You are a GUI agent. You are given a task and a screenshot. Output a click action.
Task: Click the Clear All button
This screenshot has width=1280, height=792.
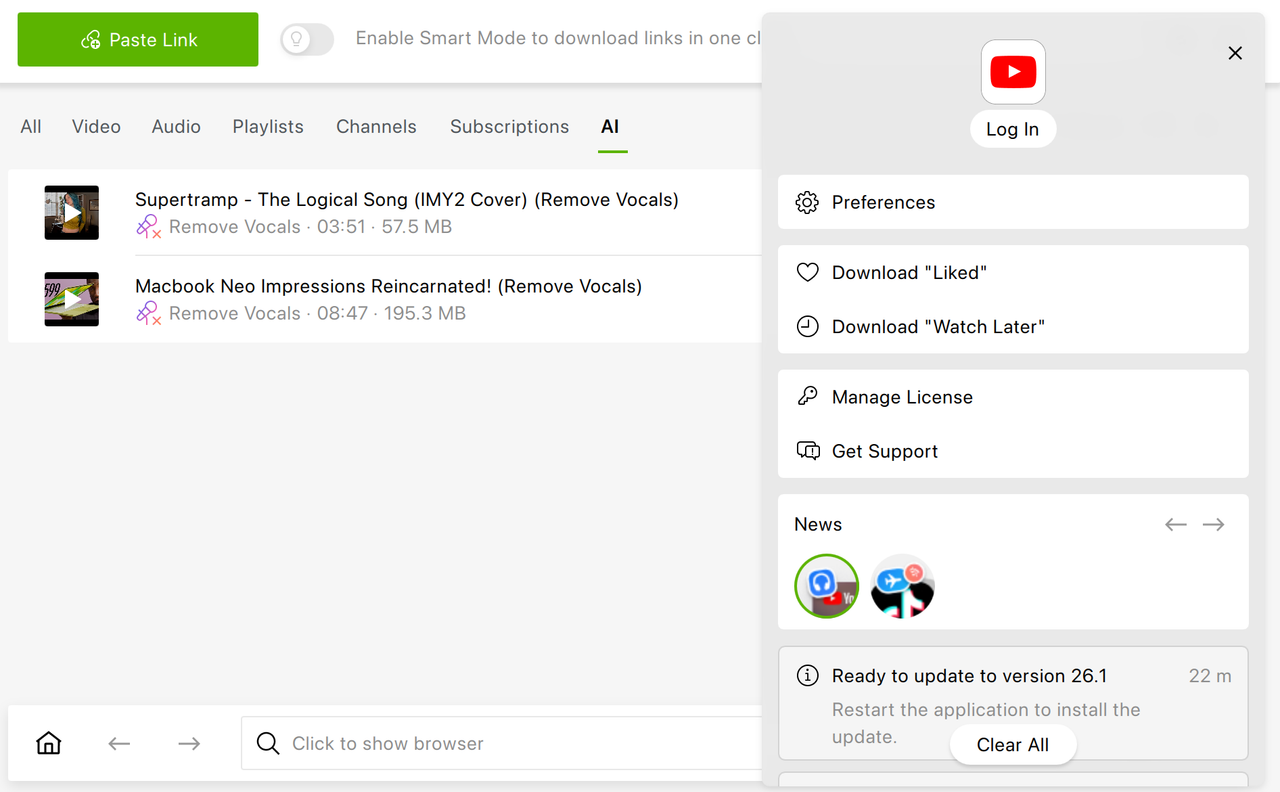click(x=1013, y=745)
